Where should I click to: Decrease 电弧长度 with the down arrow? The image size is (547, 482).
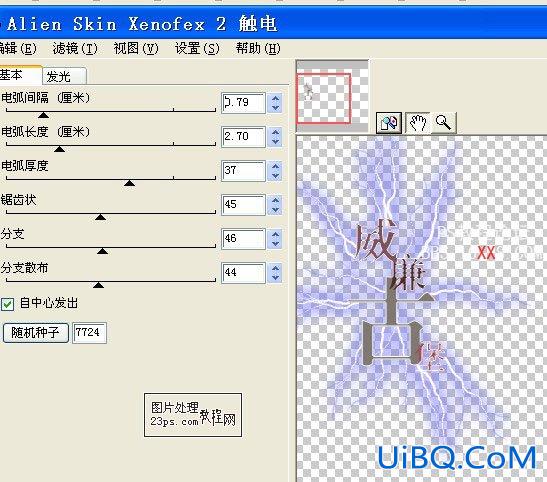(275, 142)
